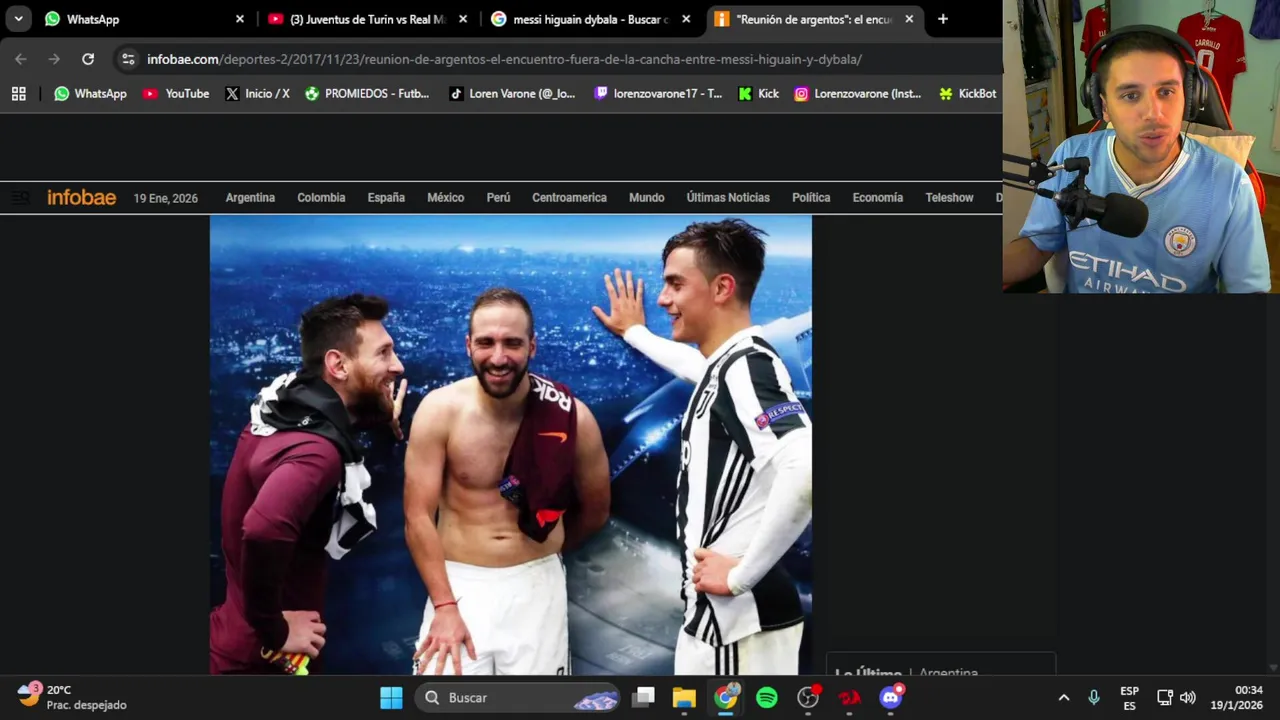Switch to the Juventus vs Real Madrid YouTube tab
The width and height of the screenshot is (1280, 720).
tap(368, 19)
